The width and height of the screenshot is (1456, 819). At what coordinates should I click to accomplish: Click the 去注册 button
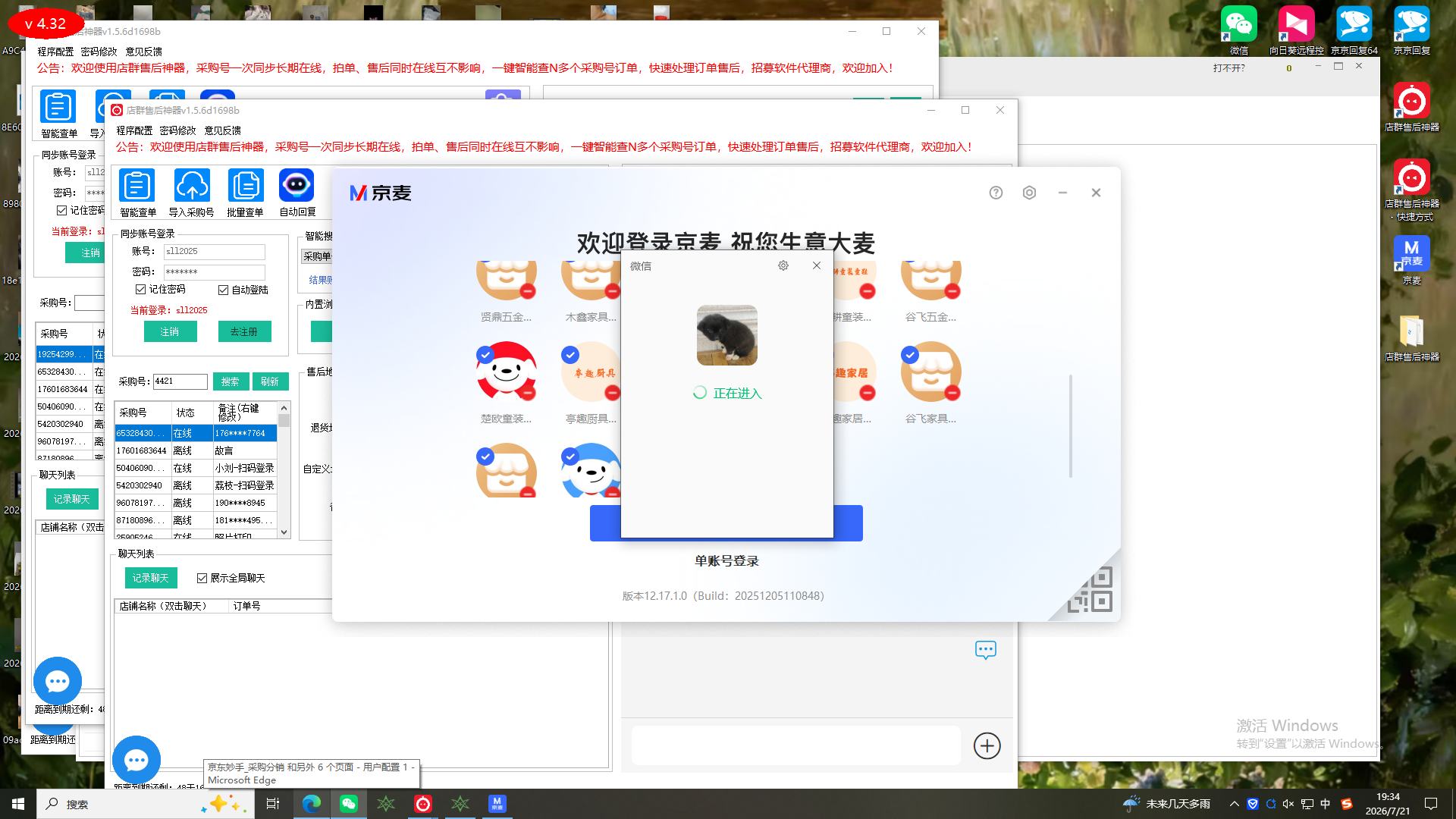244,331
